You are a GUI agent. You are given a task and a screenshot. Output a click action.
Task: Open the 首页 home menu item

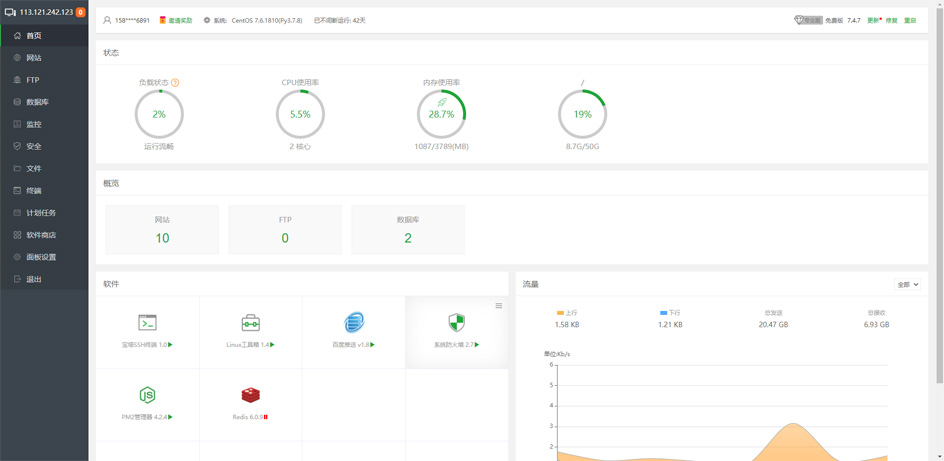coord(44,36)
